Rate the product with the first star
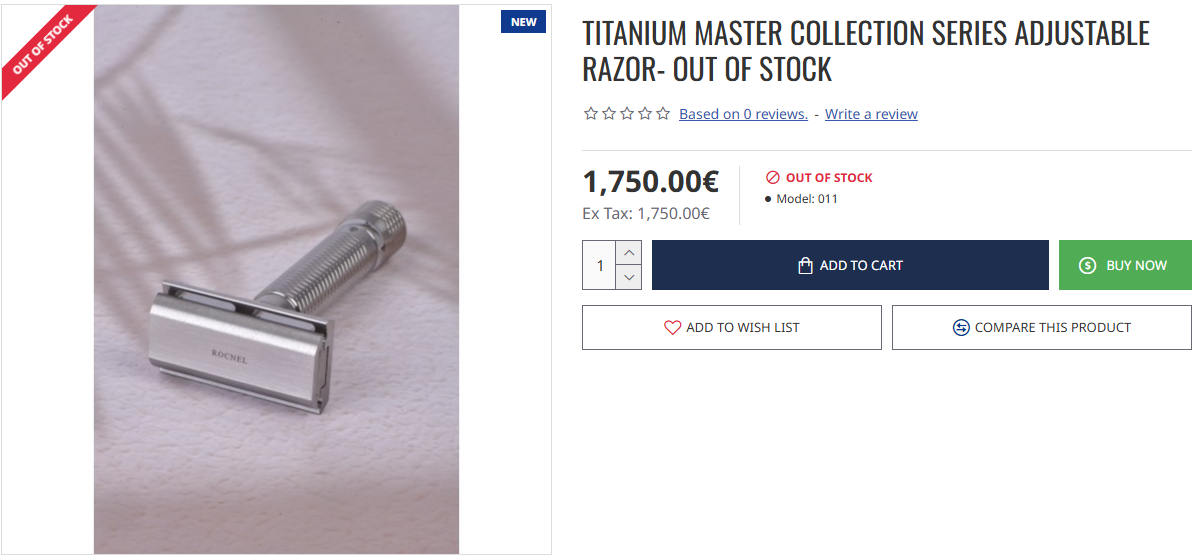Screen dimensions: 1192x556 click(x=591, y=114)
